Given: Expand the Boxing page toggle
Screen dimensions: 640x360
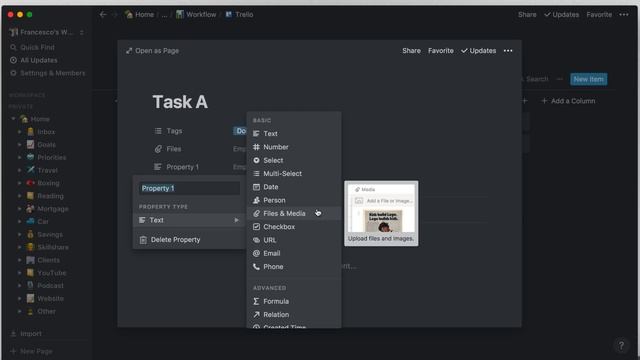Looking at the screenshot, I should [19, 183].
